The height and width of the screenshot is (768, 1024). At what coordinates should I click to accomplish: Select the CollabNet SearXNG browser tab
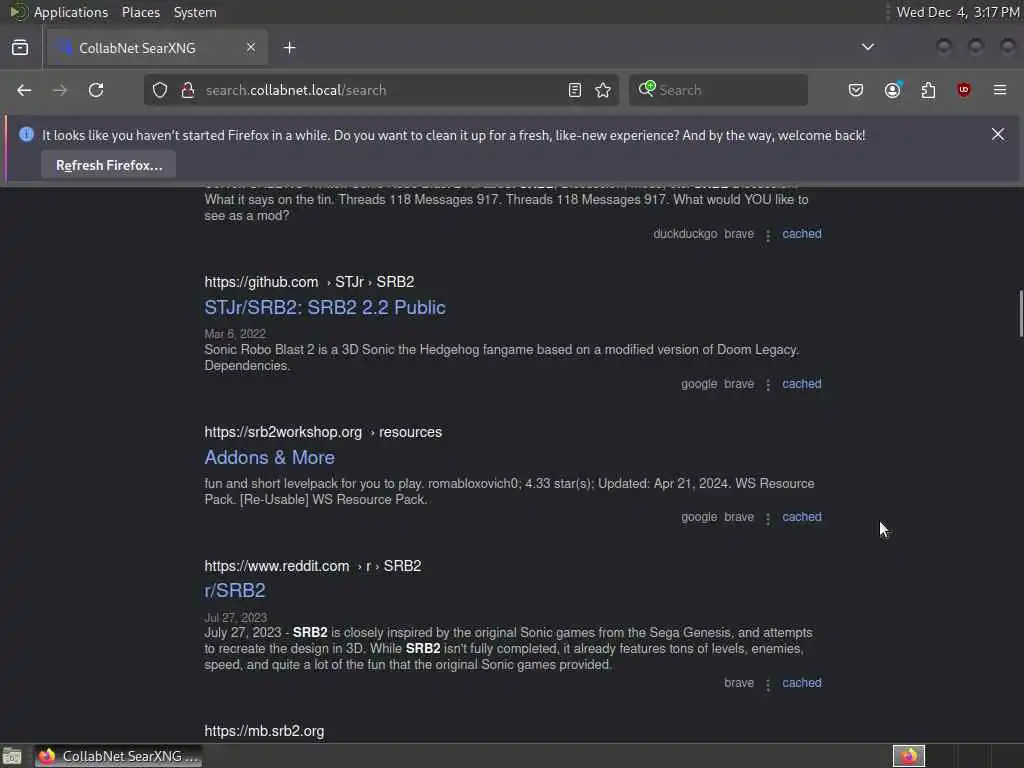157,48
